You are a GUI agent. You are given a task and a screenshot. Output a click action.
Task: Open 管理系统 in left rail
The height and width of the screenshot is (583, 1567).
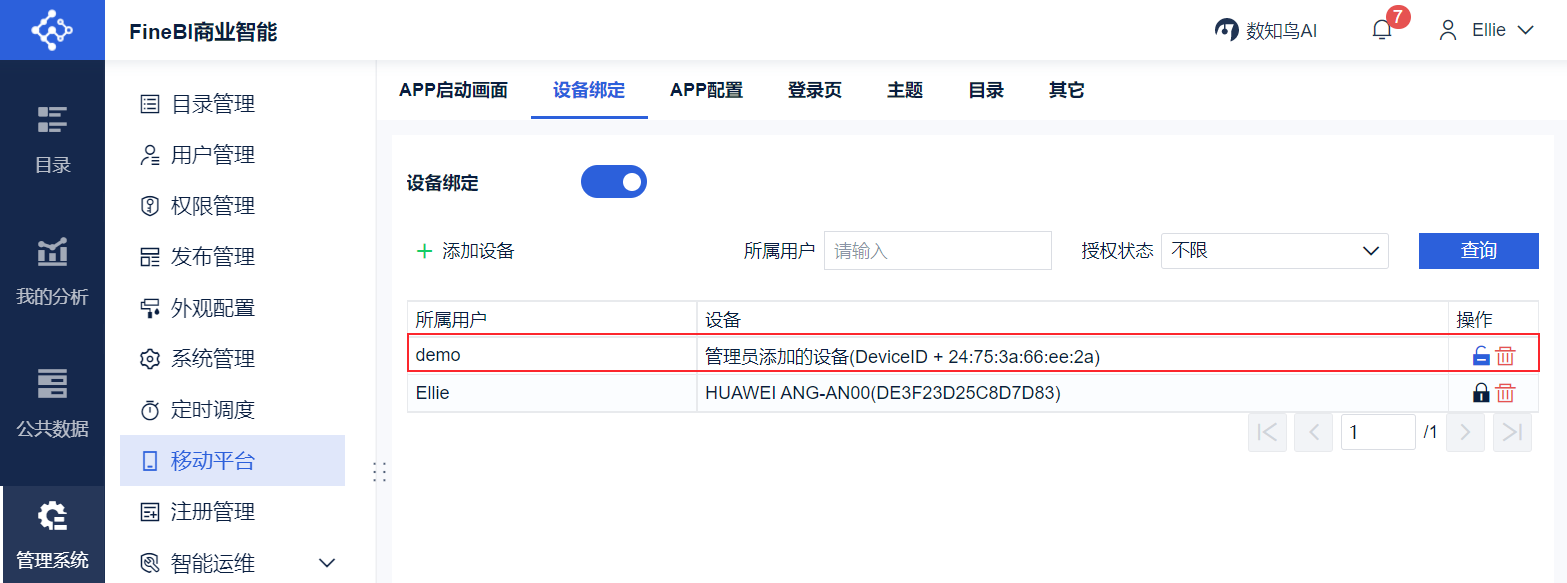52,535
